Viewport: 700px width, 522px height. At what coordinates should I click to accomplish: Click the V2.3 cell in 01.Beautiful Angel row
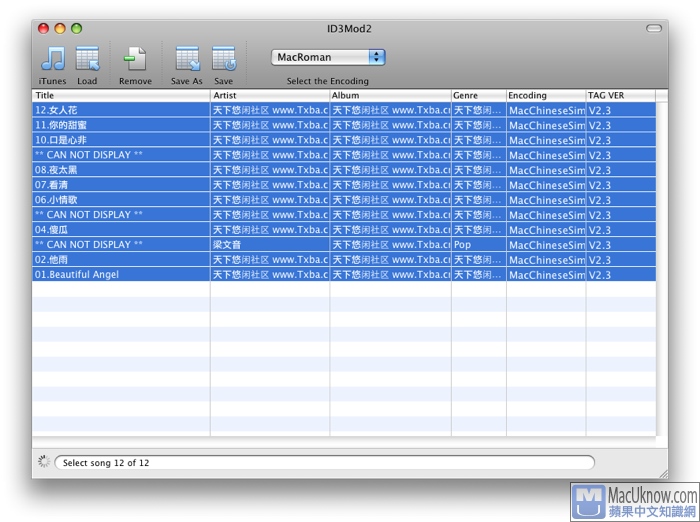tap(621, 274)
